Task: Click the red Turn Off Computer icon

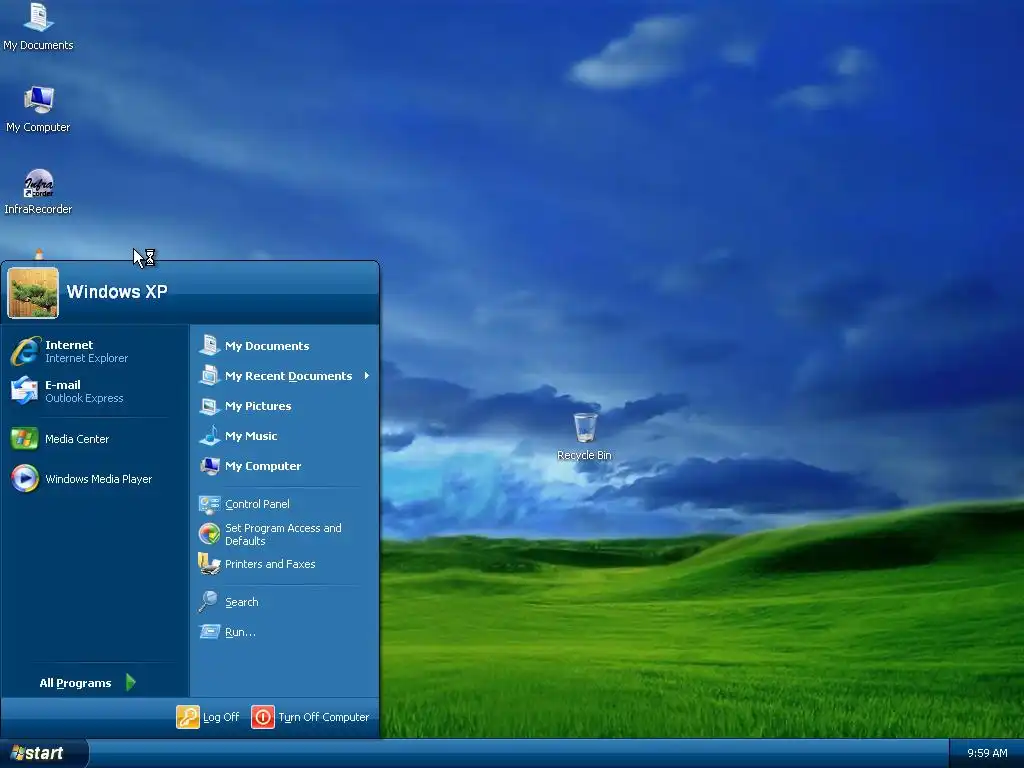Action: point(263,717)
